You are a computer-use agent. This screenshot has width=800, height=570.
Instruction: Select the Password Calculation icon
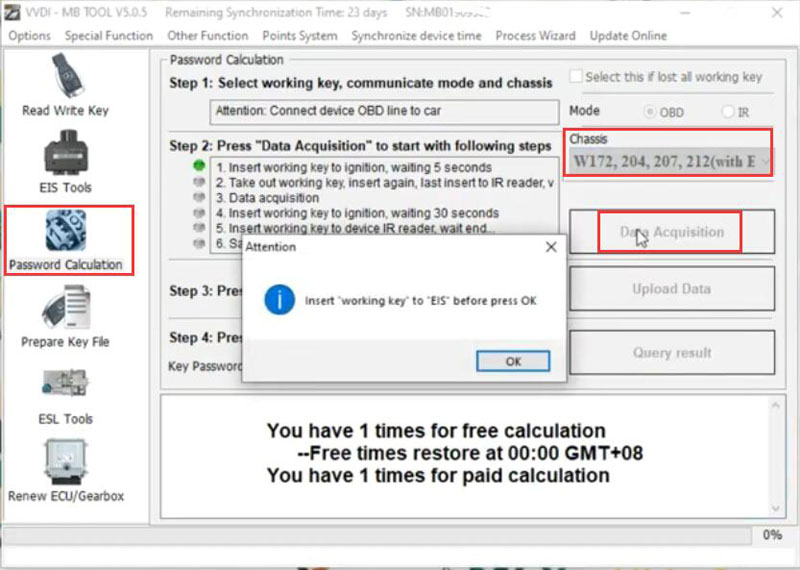click(66, 231)
